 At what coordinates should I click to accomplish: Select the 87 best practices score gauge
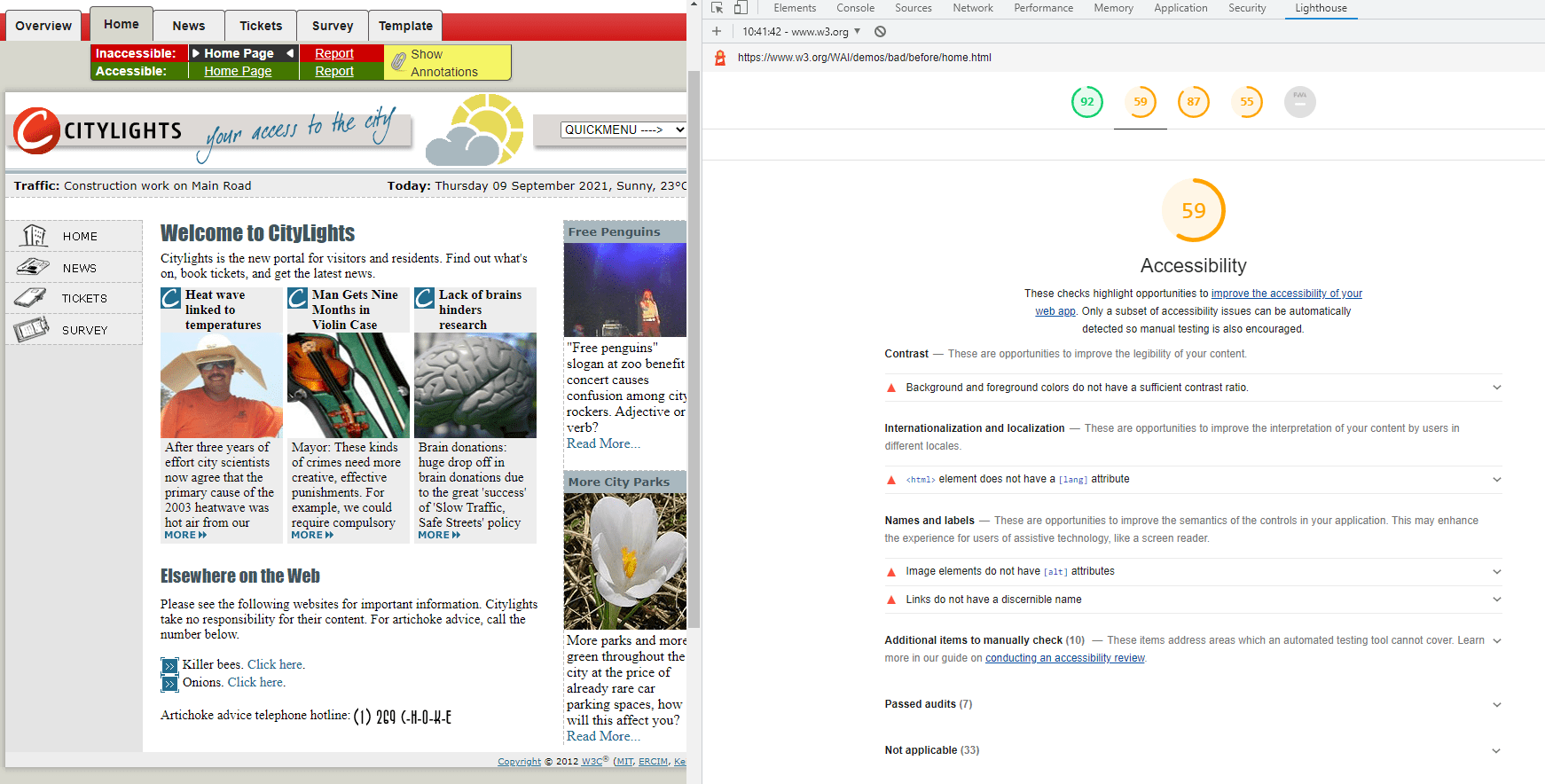(x=1193, y=102)
